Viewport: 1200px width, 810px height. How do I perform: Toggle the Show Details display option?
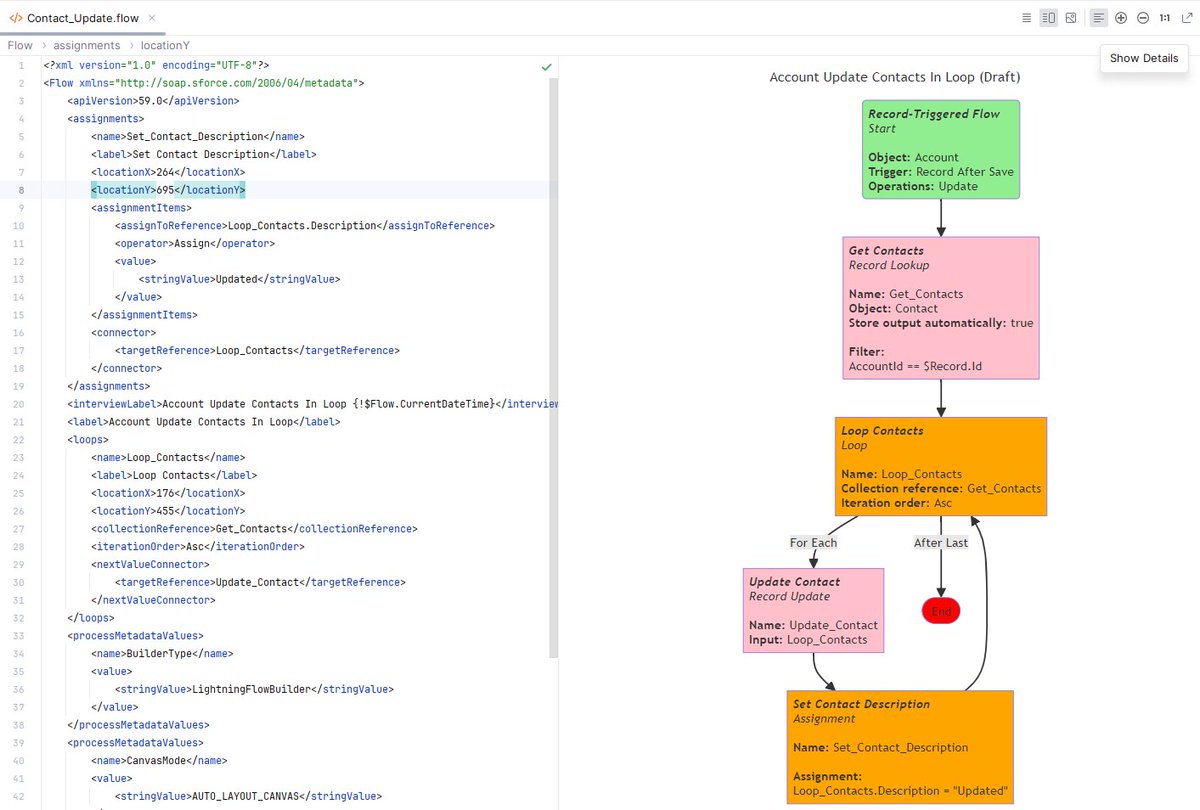pyautogui.click(x=1098, y=17)
